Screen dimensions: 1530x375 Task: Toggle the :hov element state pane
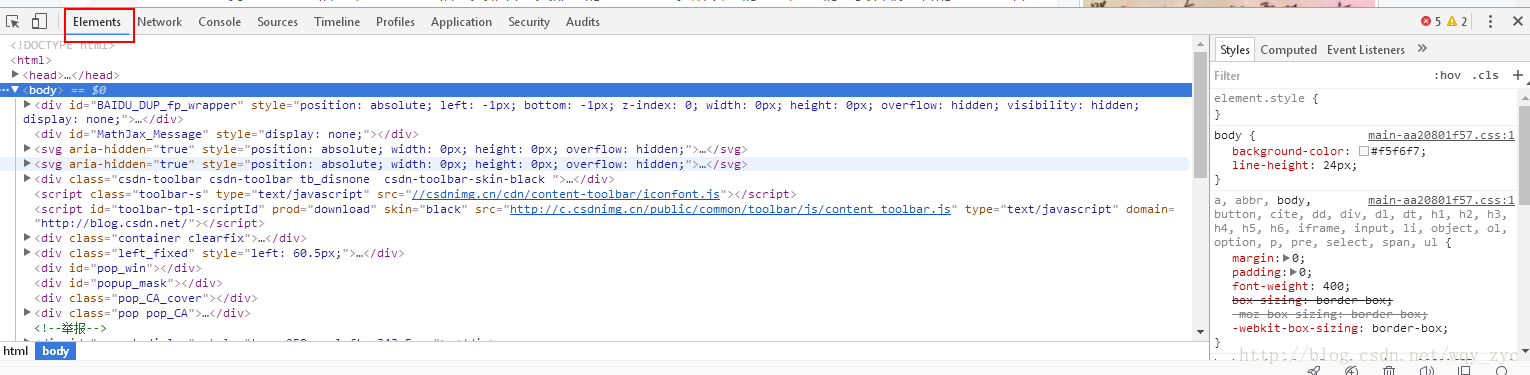pyautogui.click(x=1447, y=76)
